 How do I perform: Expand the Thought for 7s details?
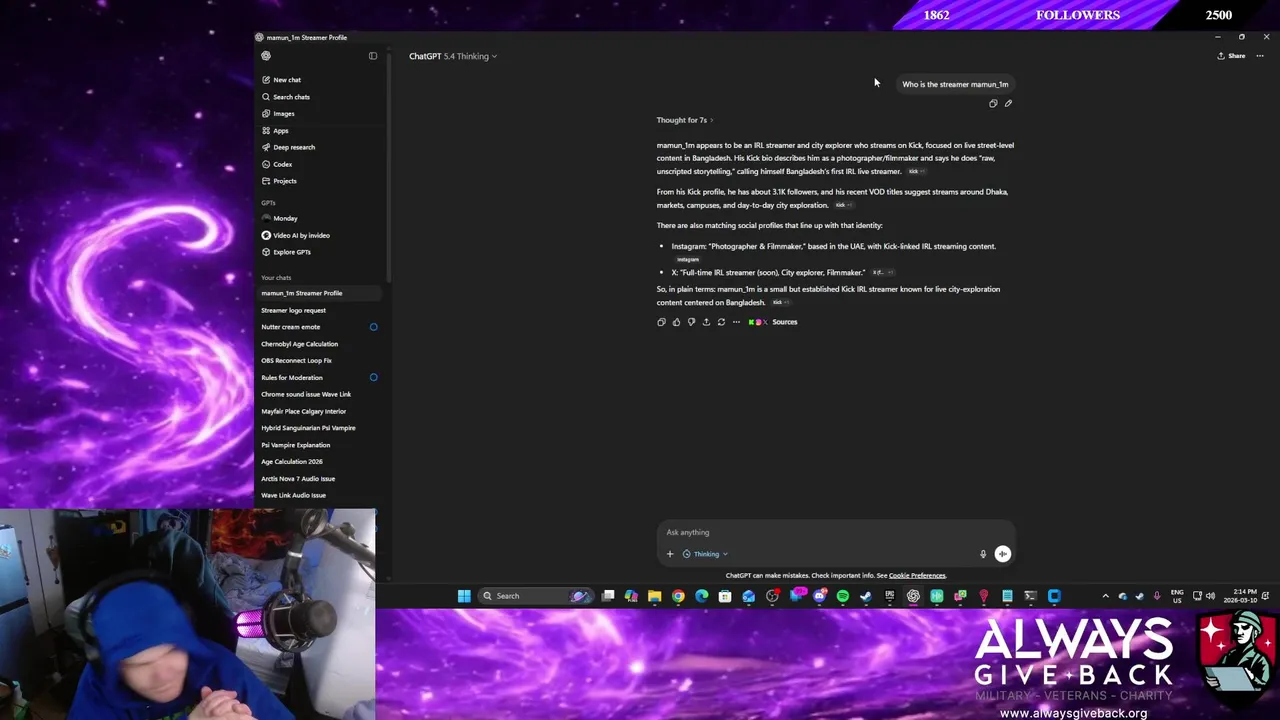[685, 120]
